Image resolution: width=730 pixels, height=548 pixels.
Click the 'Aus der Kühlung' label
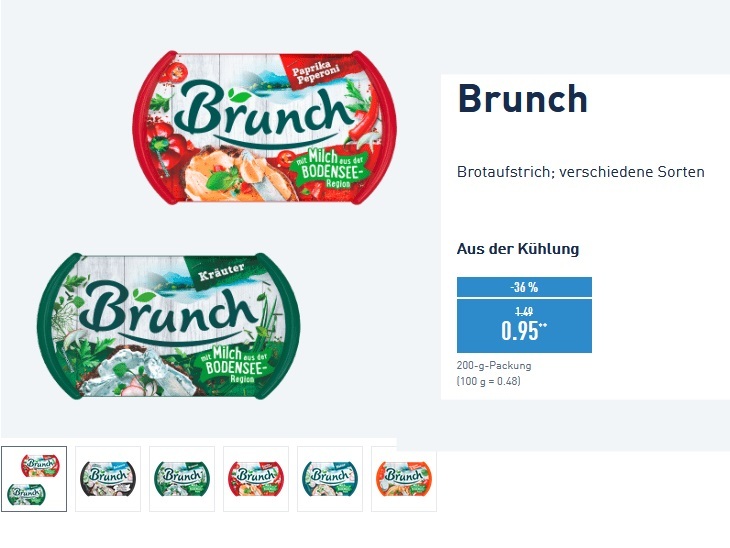coord(518,249)
